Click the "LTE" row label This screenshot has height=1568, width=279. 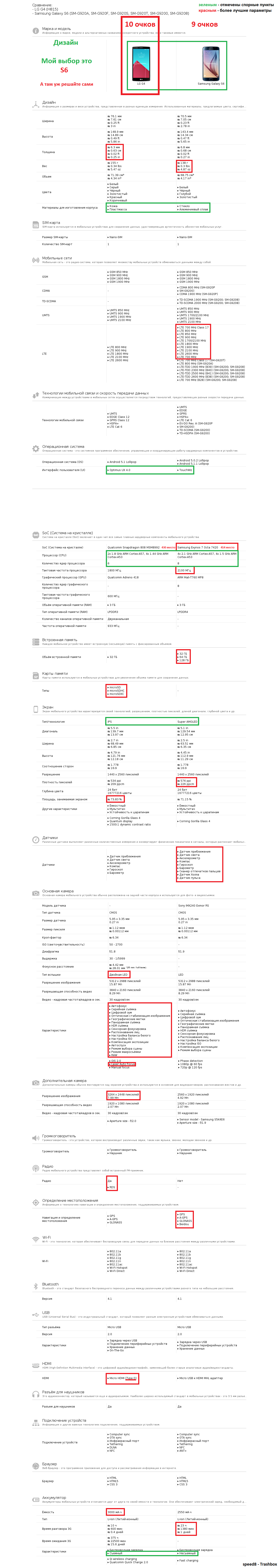click(44, 354)
